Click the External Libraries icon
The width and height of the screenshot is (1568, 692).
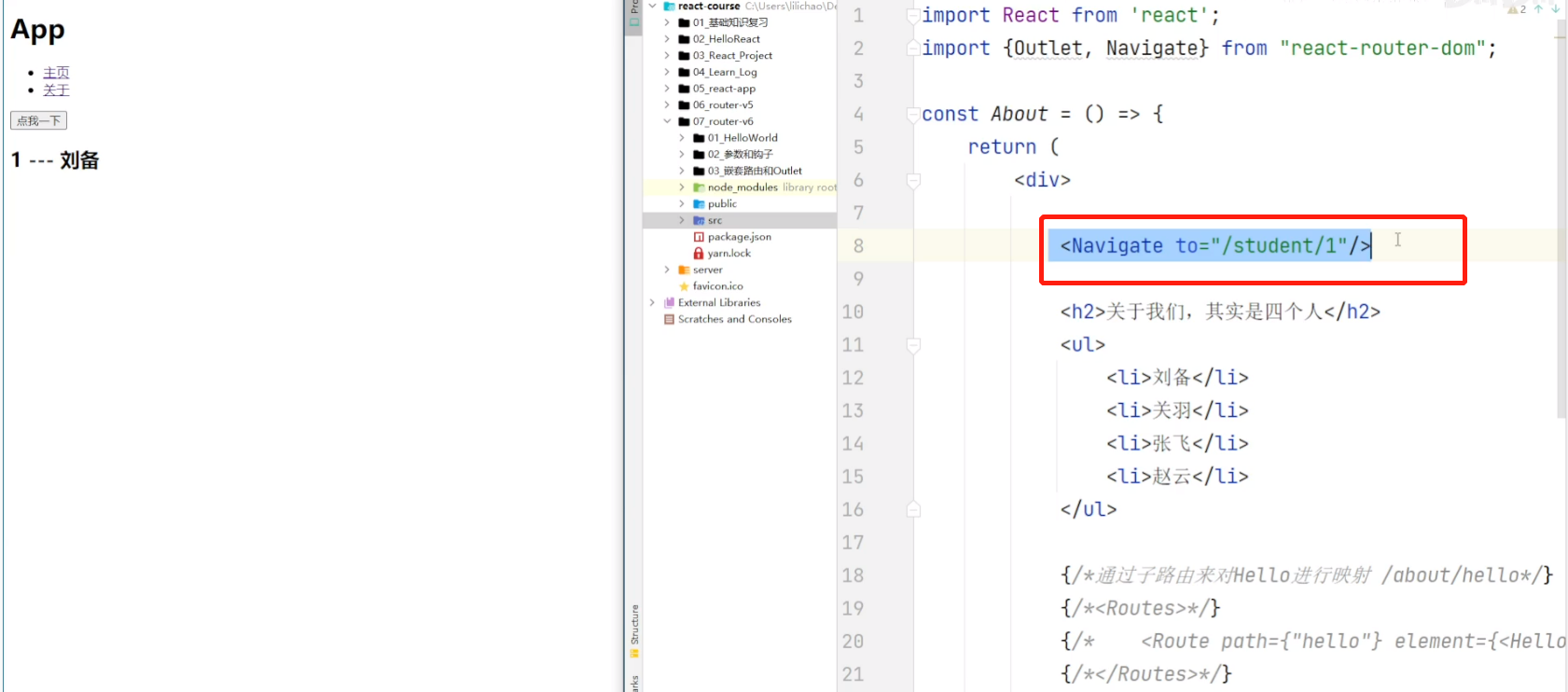(x=669, y=303)
